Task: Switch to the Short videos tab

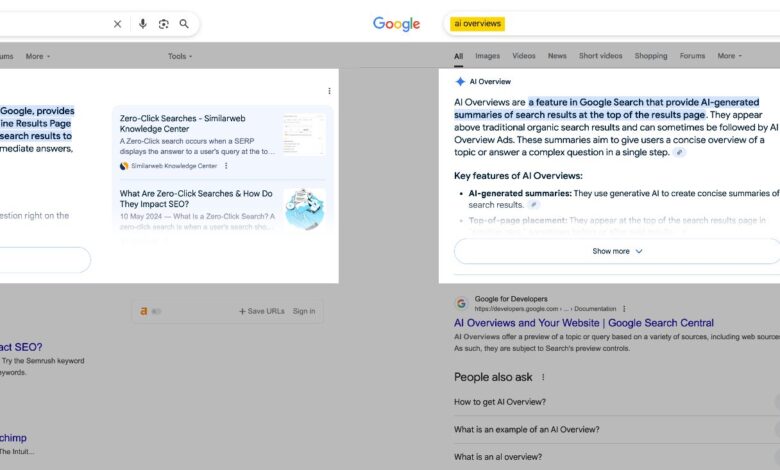Action: click(600, 56)
